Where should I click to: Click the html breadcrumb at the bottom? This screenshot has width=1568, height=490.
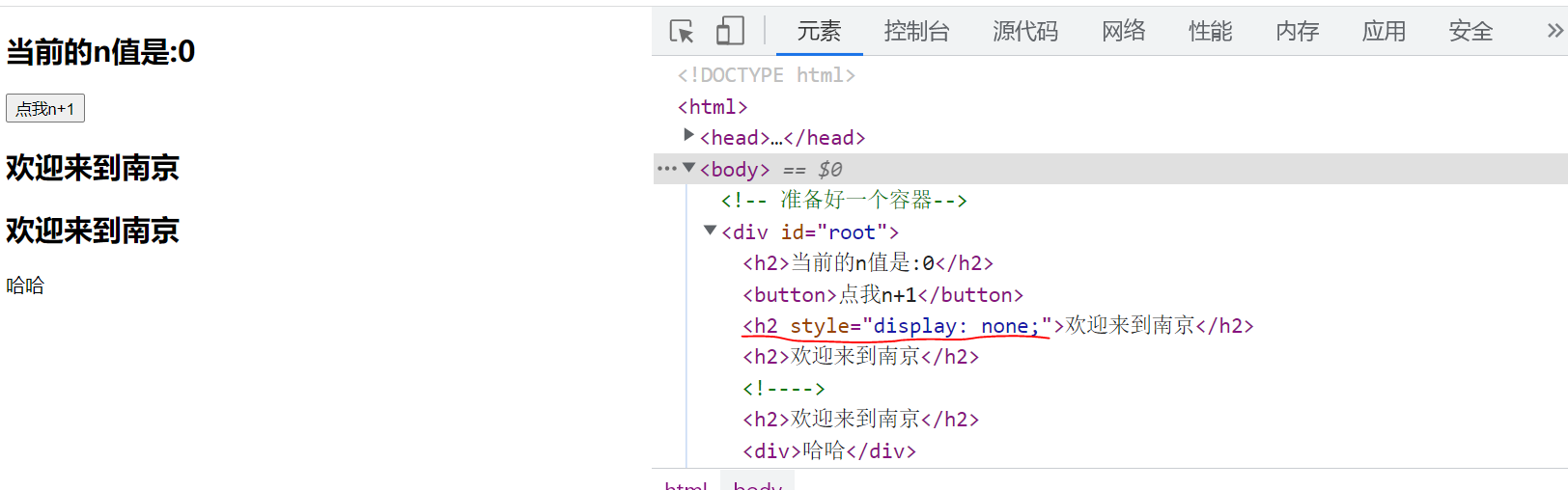[x=686, y=483]
